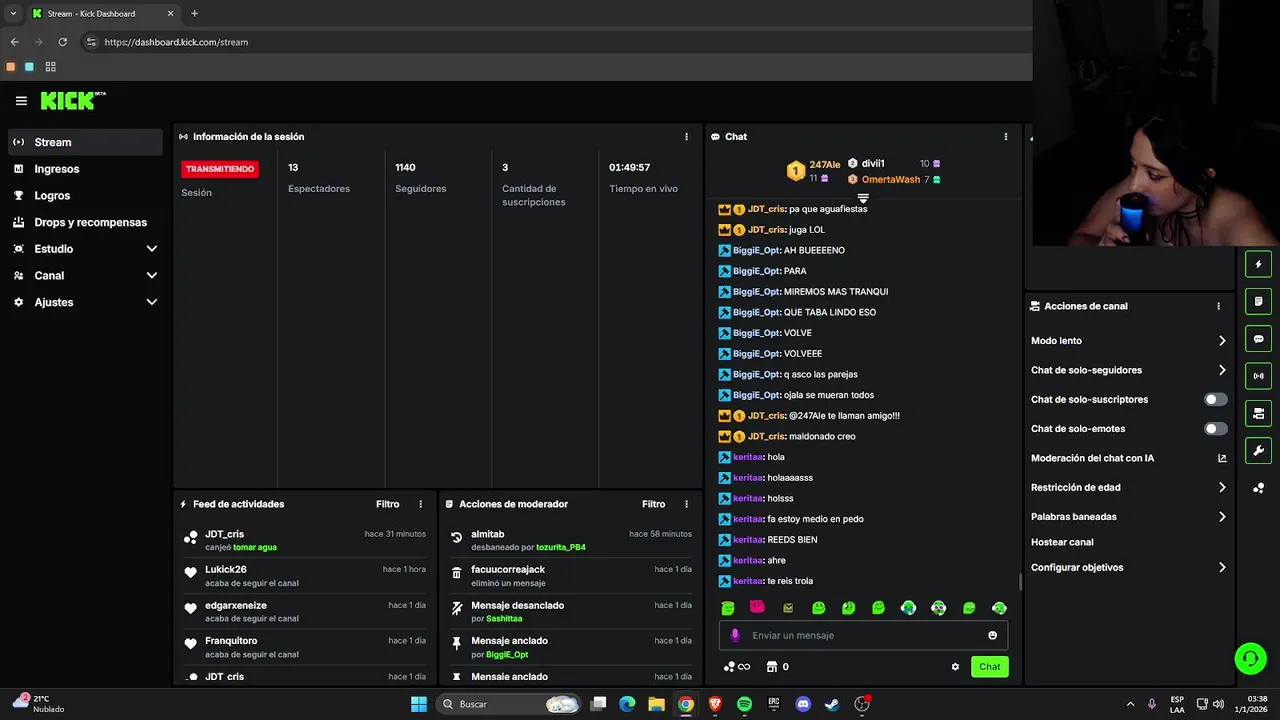Expand the Ajustes sidebar section
The image size is (1280, 720).
(152, 302)
